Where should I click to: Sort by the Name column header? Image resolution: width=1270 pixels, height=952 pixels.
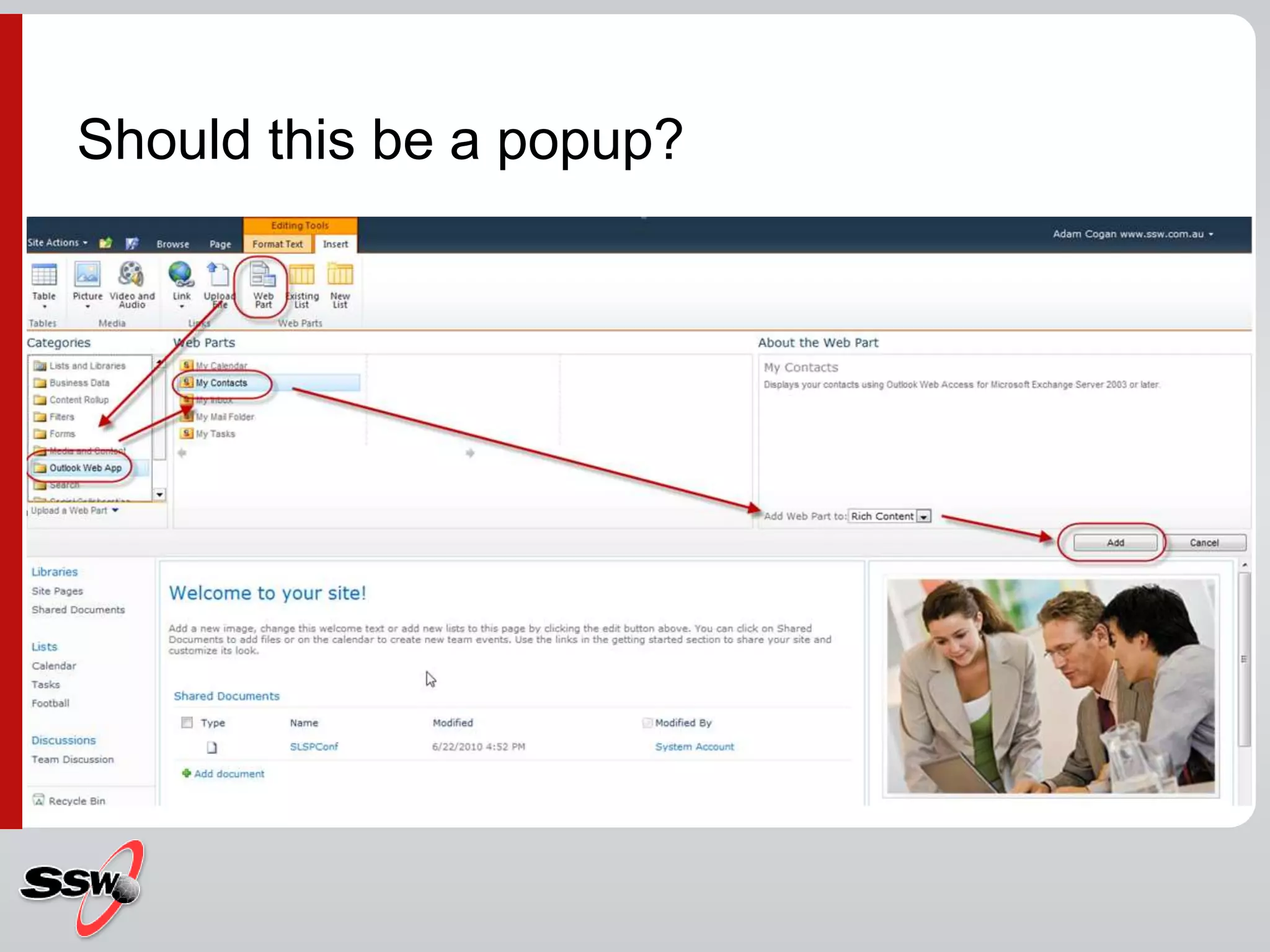pos(304,723)
